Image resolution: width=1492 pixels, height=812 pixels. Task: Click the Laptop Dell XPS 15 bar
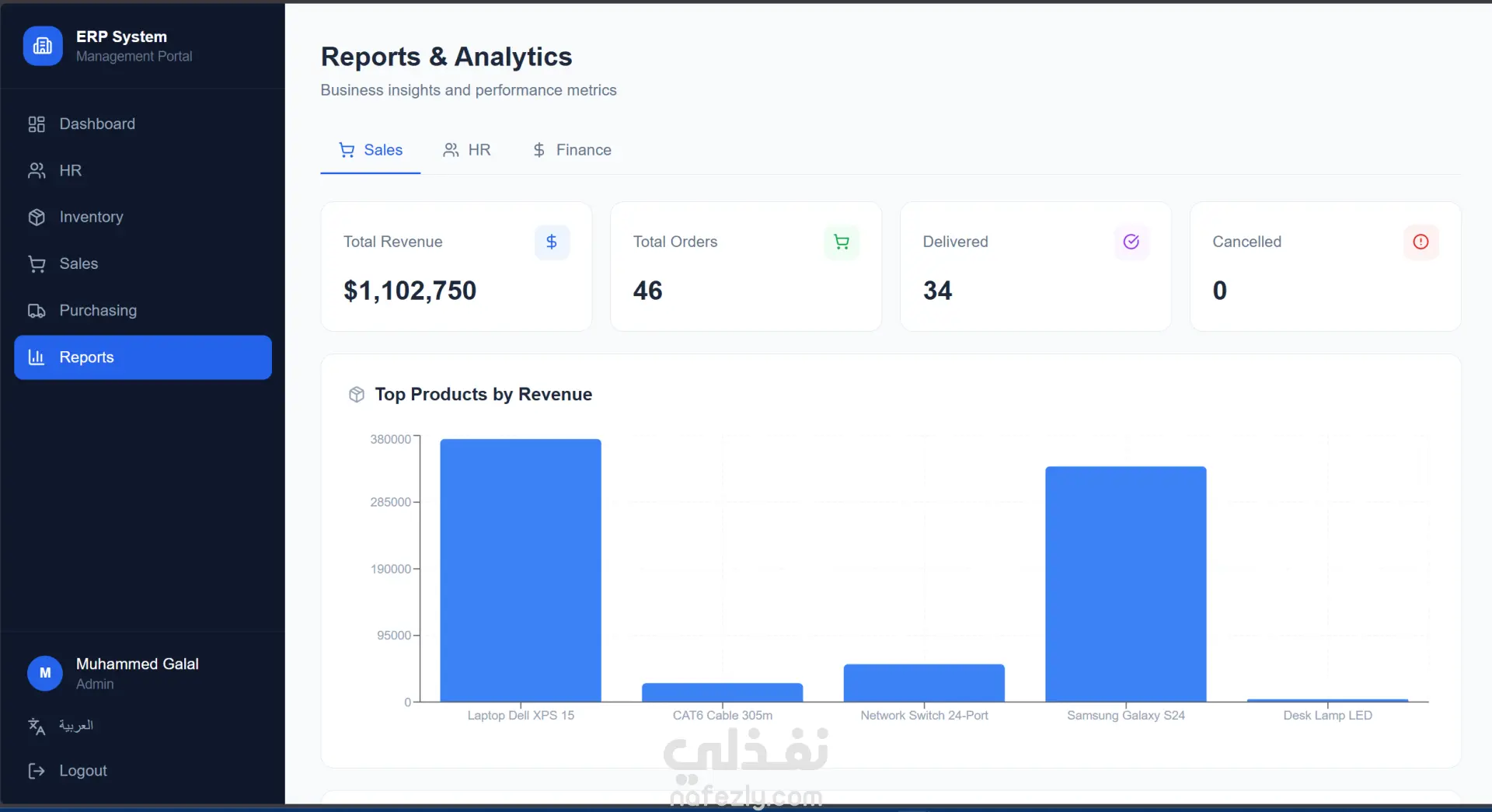click(521, 570)
